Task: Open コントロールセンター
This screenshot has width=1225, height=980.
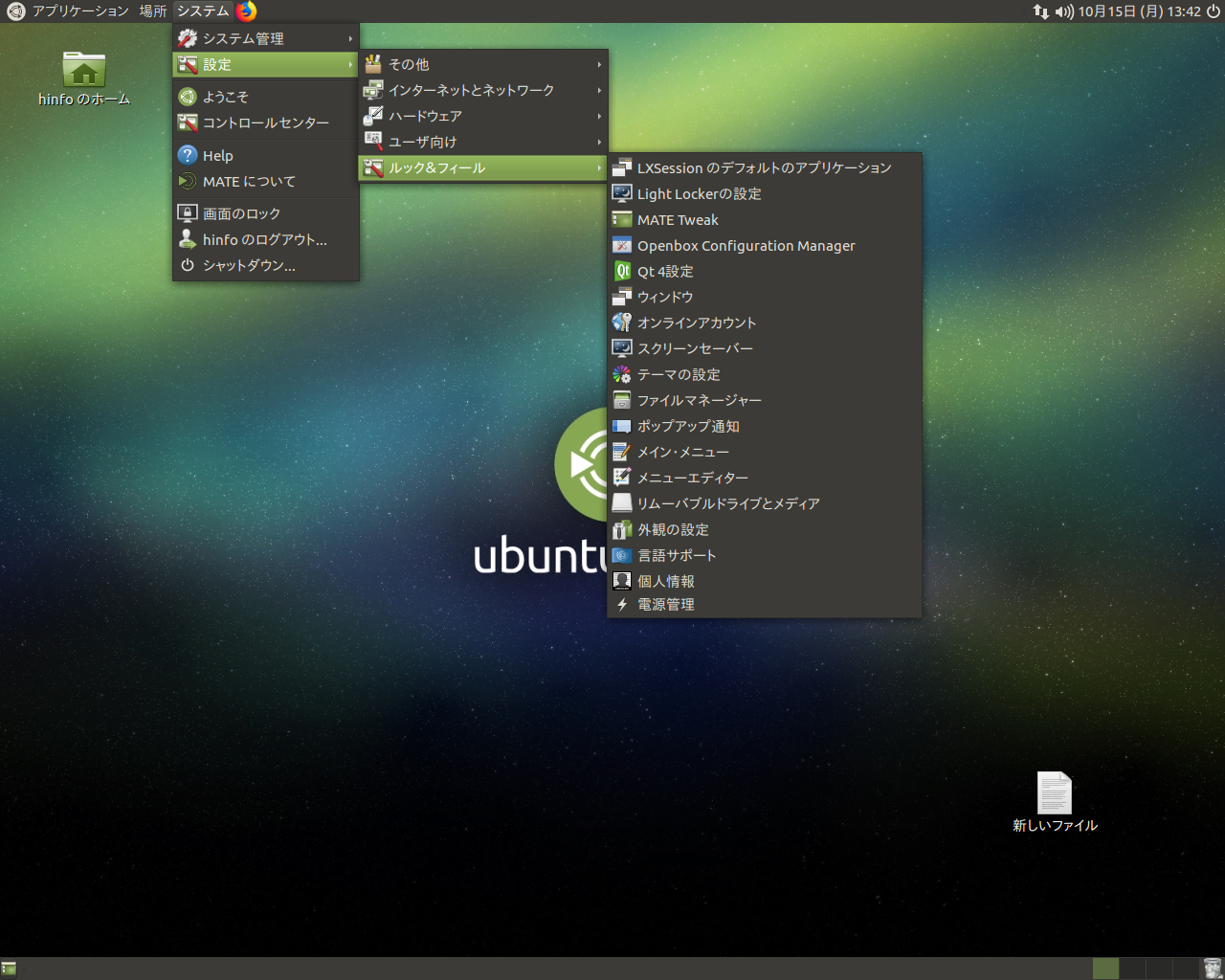Action: click(x=266, y=122)
